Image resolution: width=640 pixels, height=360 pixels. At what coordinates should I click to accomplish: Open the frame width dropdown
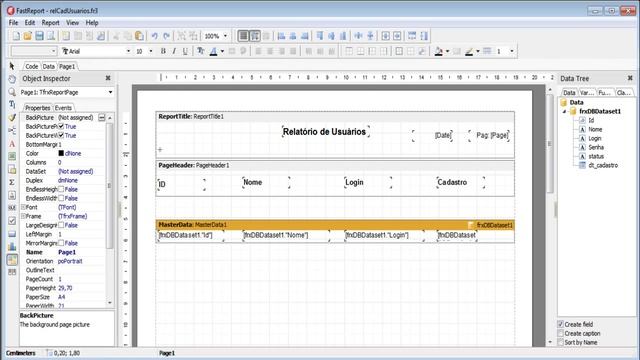pyautogui.click(x=512, y=51)
